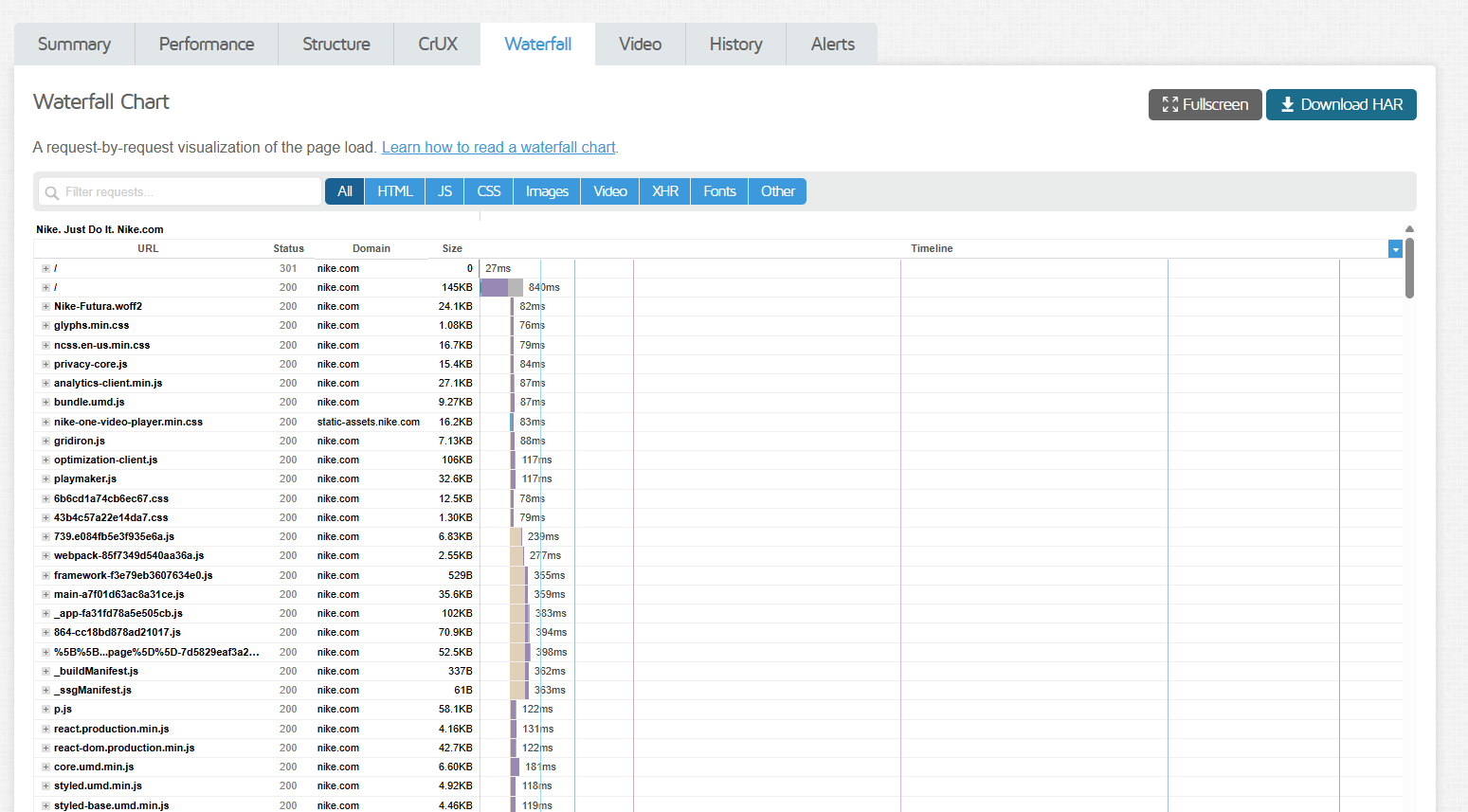Select the framework-f3e79eb3607634e0.js URL
The image size is (1468, 812).
(x=134, y=576)
